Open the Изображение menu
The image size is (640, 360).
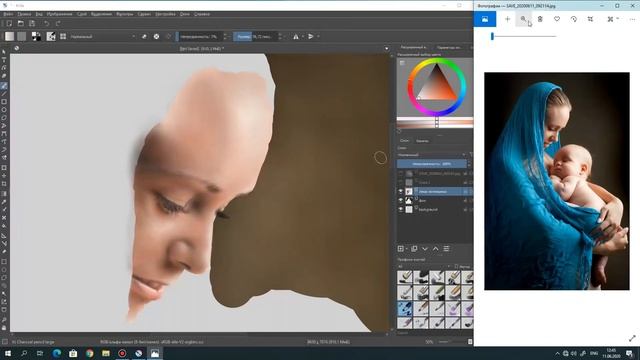tap(60, 14)
